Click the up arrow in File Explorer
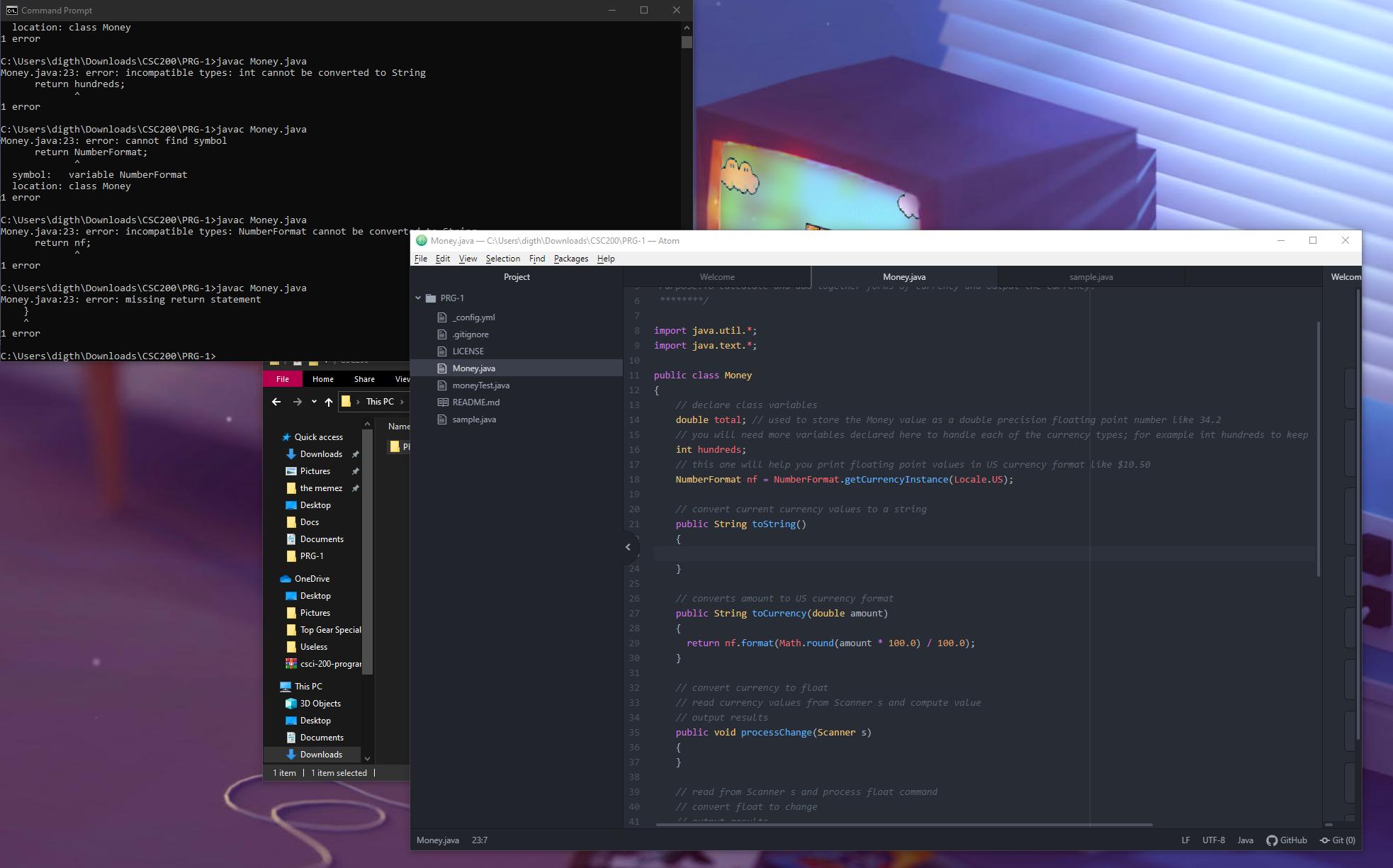The height and width of the screenshot is (868, 1393). pos(329,402)
